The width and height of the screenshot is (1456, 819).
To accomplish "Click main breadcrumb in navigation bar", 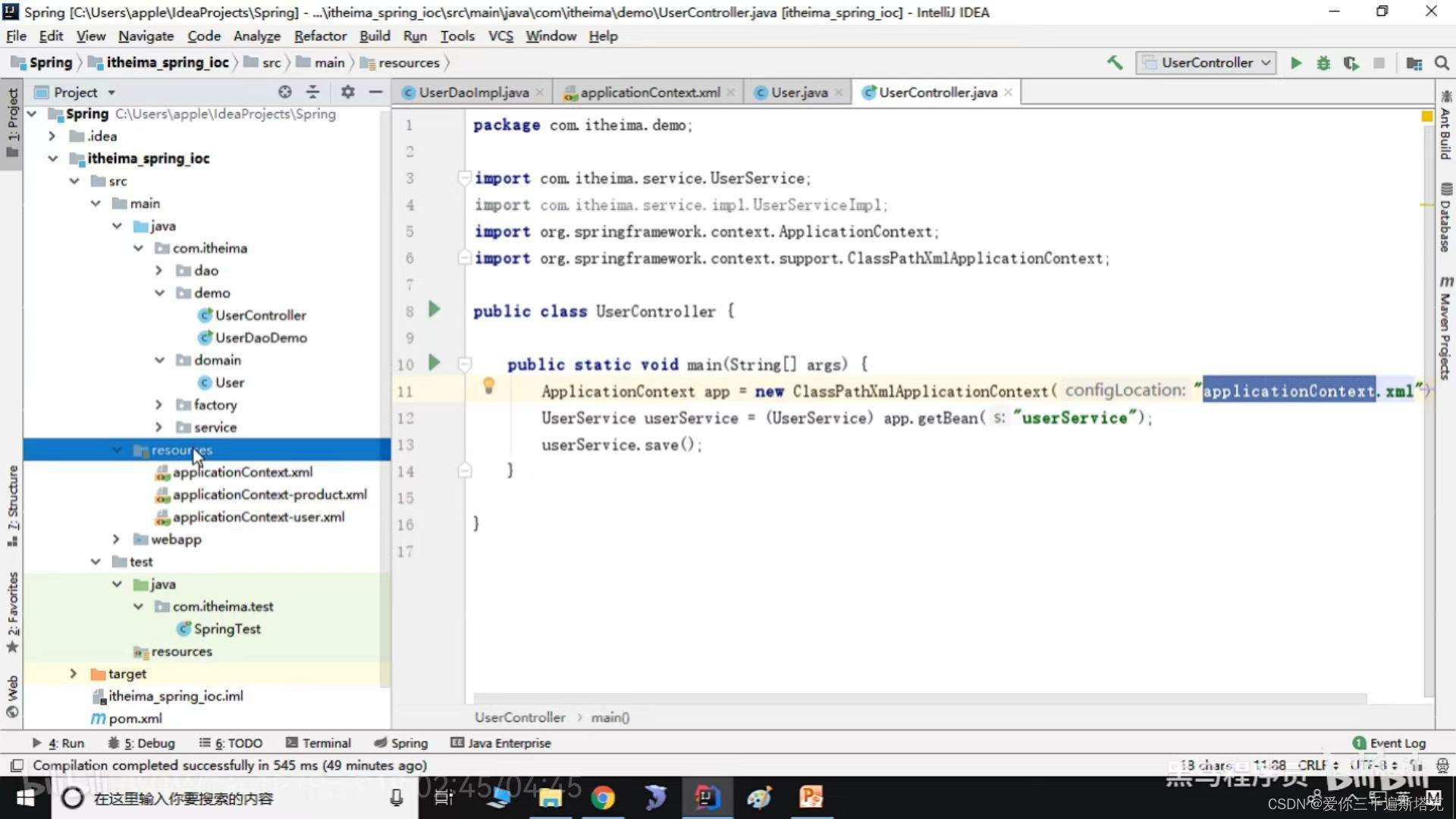I will tap(321, 63).
